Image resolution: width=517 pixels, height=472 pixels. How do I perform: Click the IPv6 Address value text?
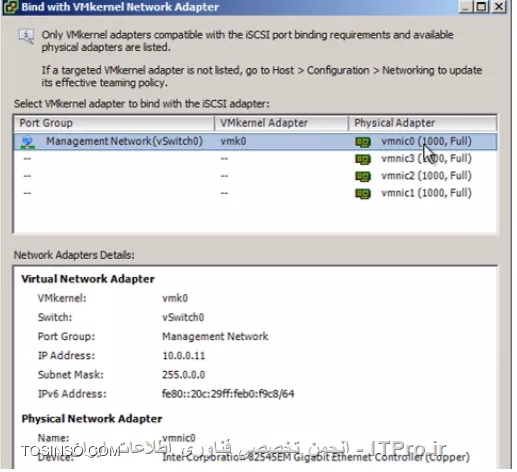coord(228,394)
